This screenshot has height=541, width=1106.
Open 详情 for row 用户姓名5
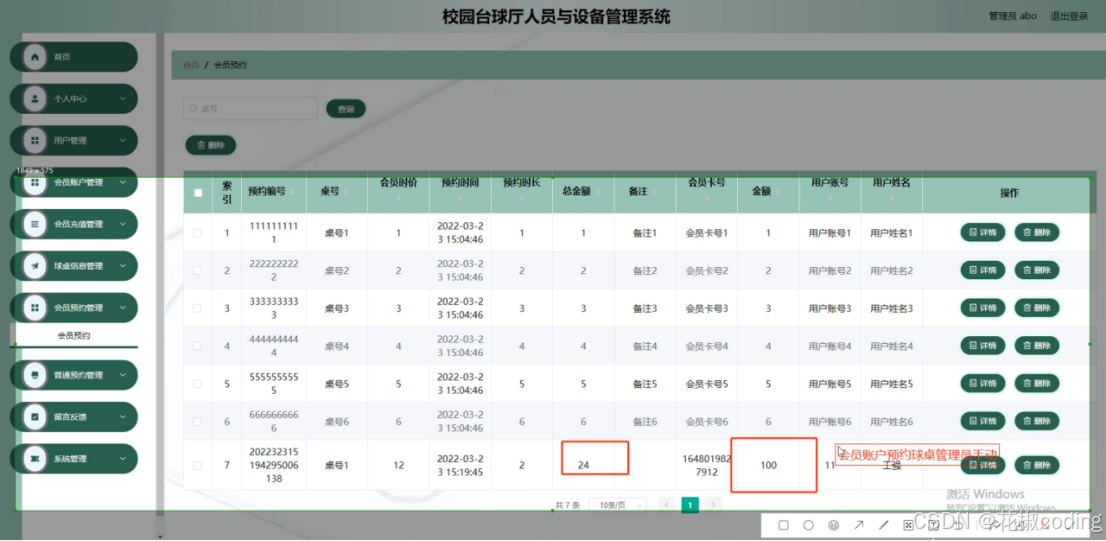coord(983,383)
